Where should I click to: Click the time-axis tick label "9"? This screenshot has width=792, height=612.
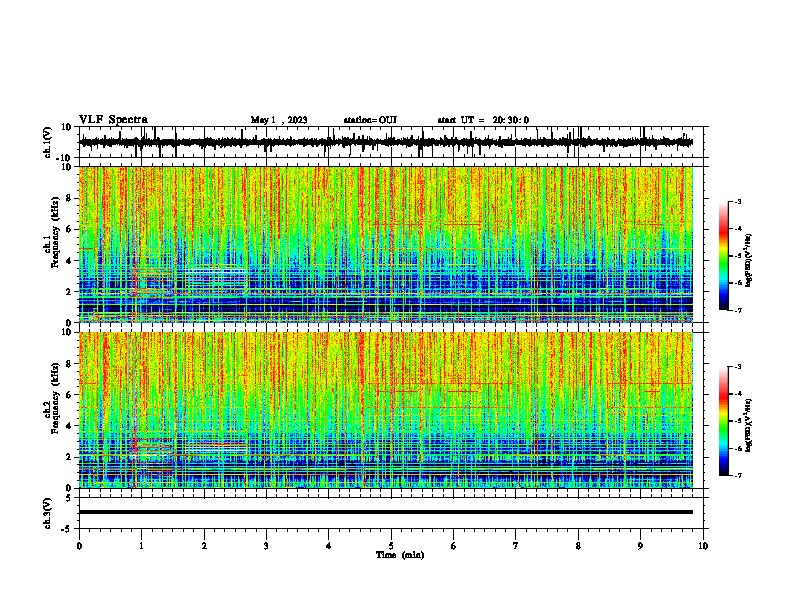click(640, 546)
